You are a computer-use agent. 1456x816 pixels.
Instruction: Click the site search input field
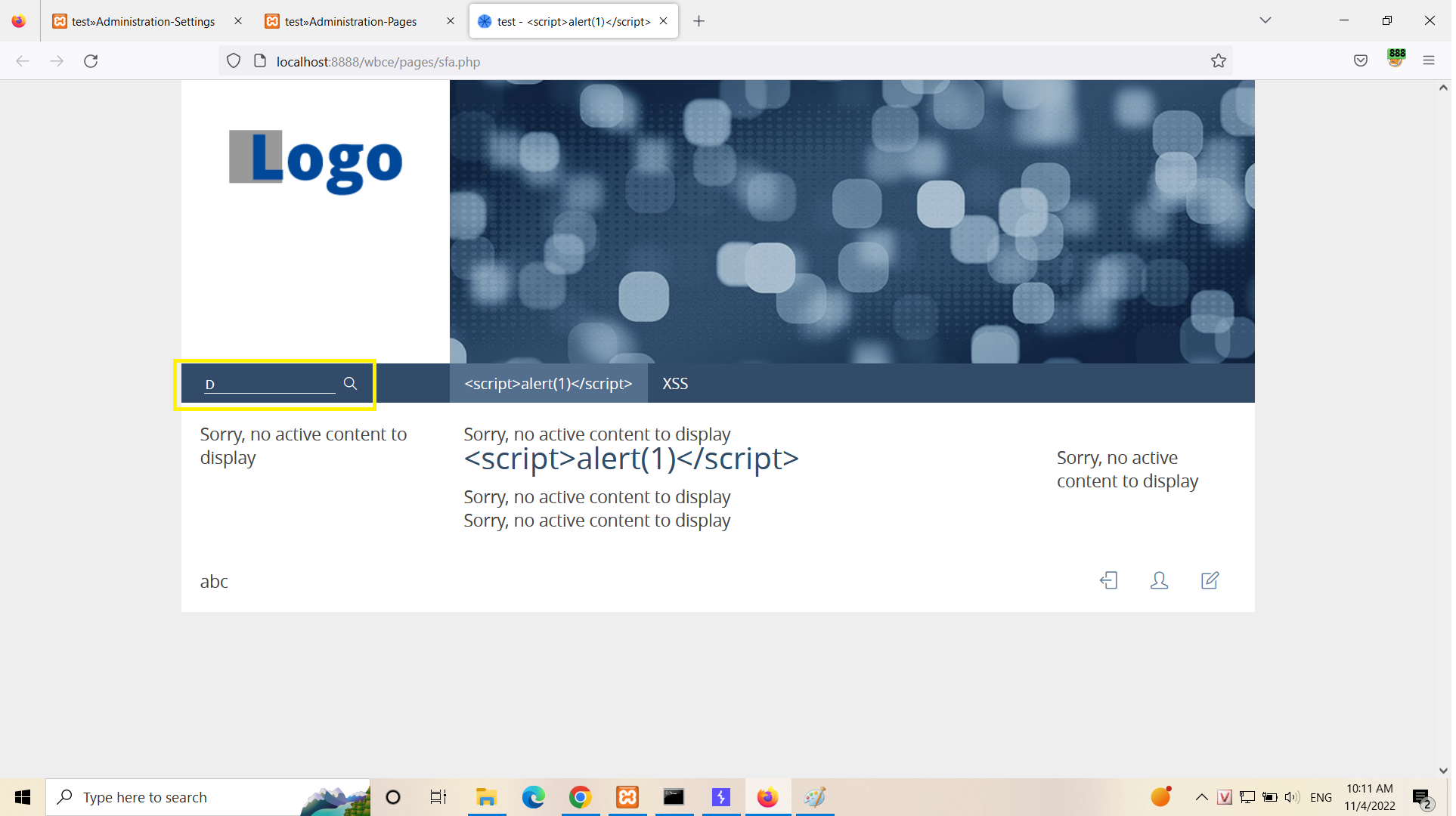point(268,384)
